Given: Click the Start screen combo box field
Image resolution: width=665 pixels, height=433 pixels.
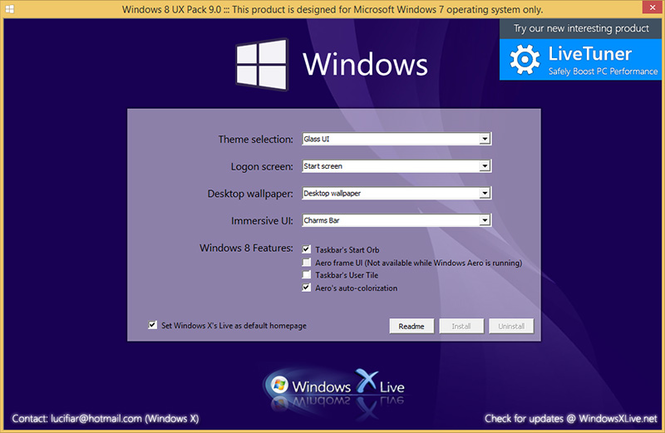Looking at the screenshot, I should coord(397,166).
